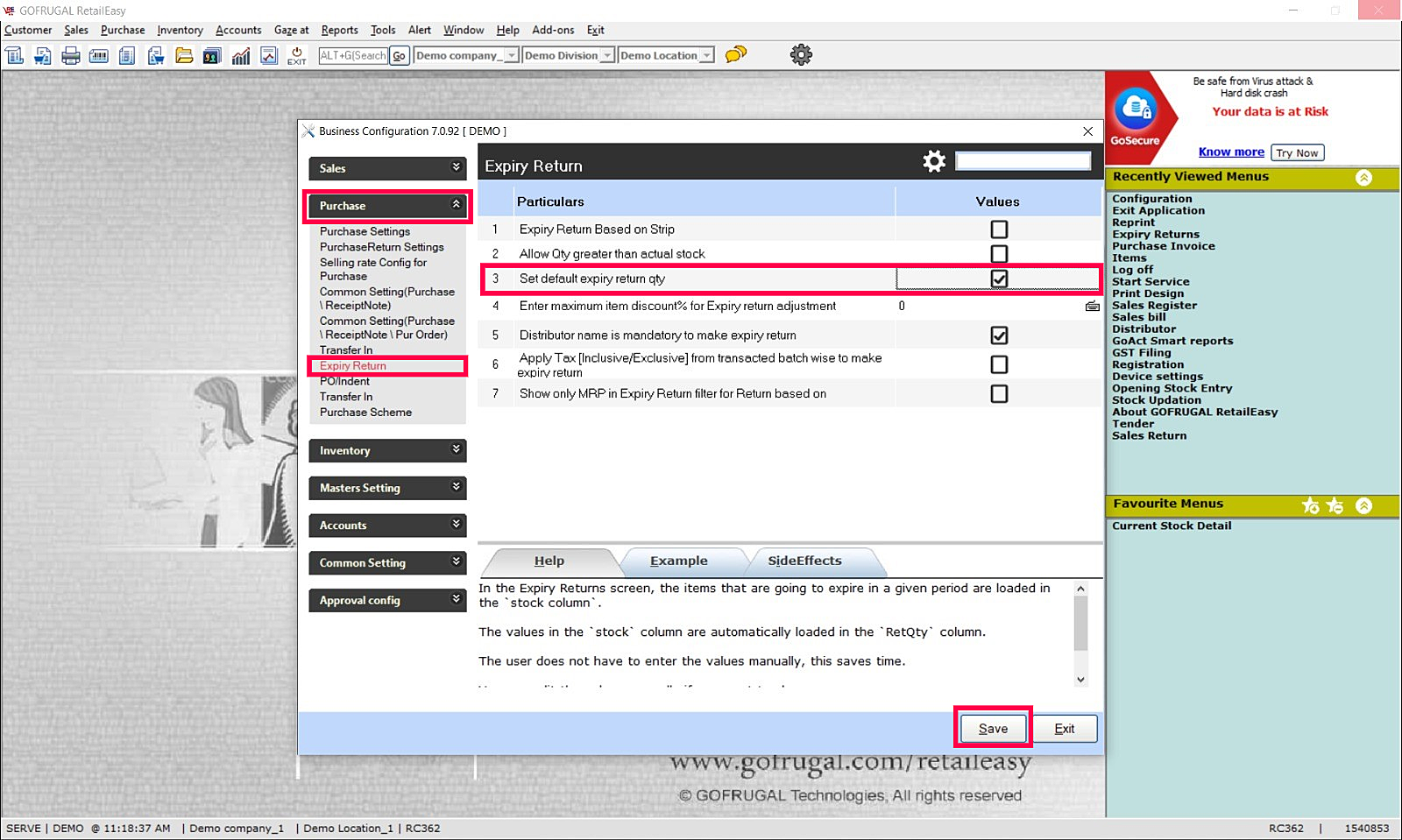Click the open yellow folder toolbar icon
Screen dimensions: 1402x840
pyautogui.click(x=184, y=55)
